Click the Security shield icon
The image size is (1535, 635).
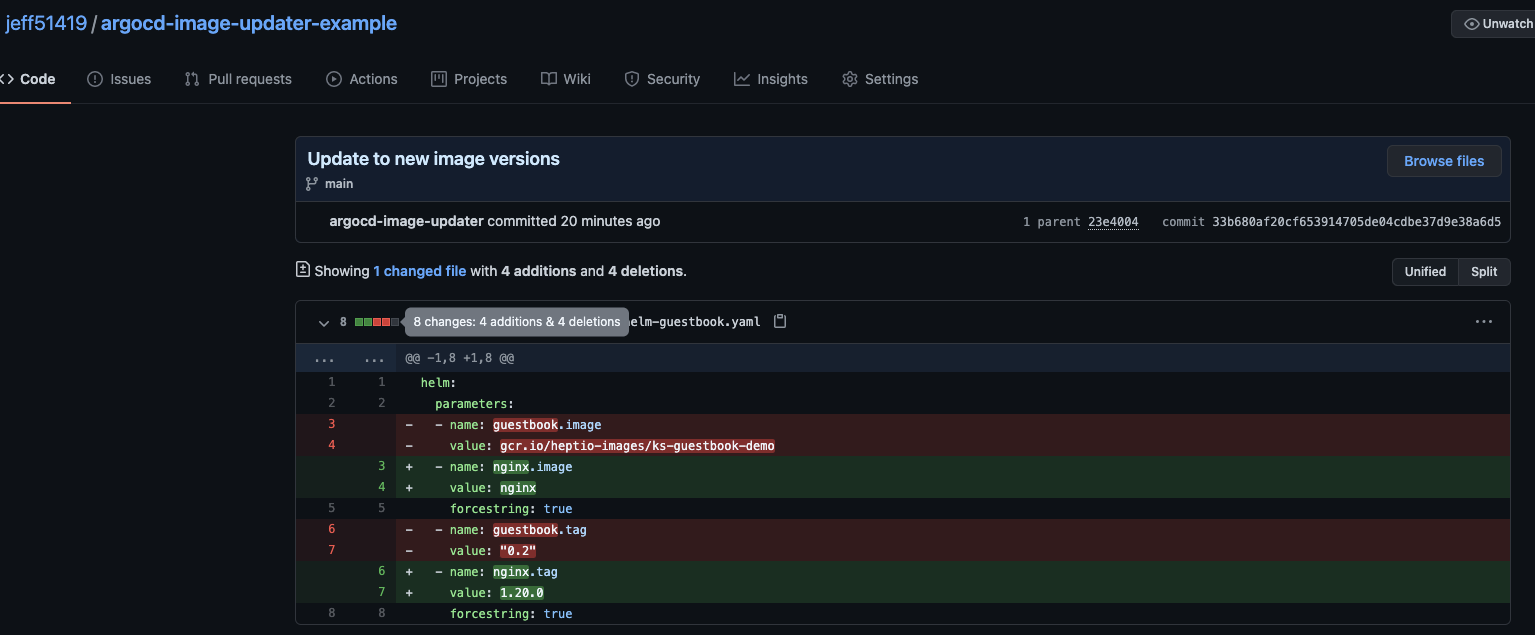tap(632, 79)
